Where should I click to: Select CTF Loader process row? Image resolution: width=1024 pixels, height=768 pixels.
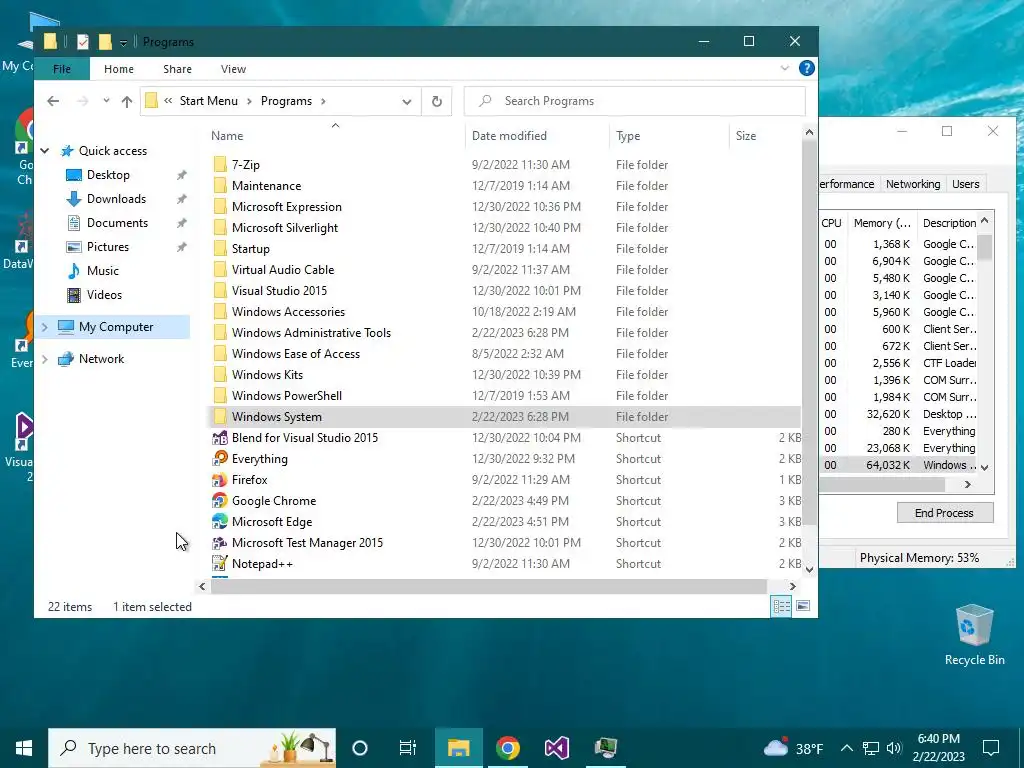tap(899, 363)
